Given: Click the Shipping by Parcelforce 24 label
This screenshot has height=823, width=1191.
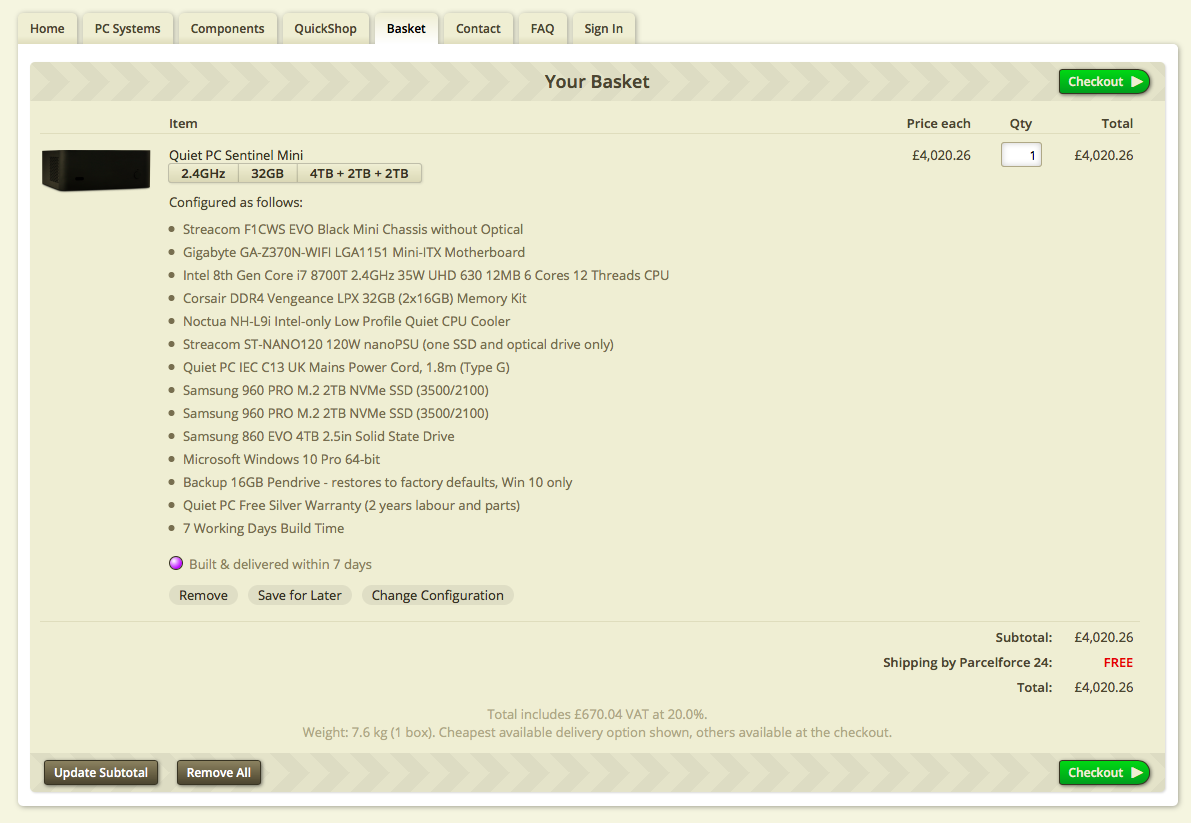Looking at the screenshot, I should point(968,662).
